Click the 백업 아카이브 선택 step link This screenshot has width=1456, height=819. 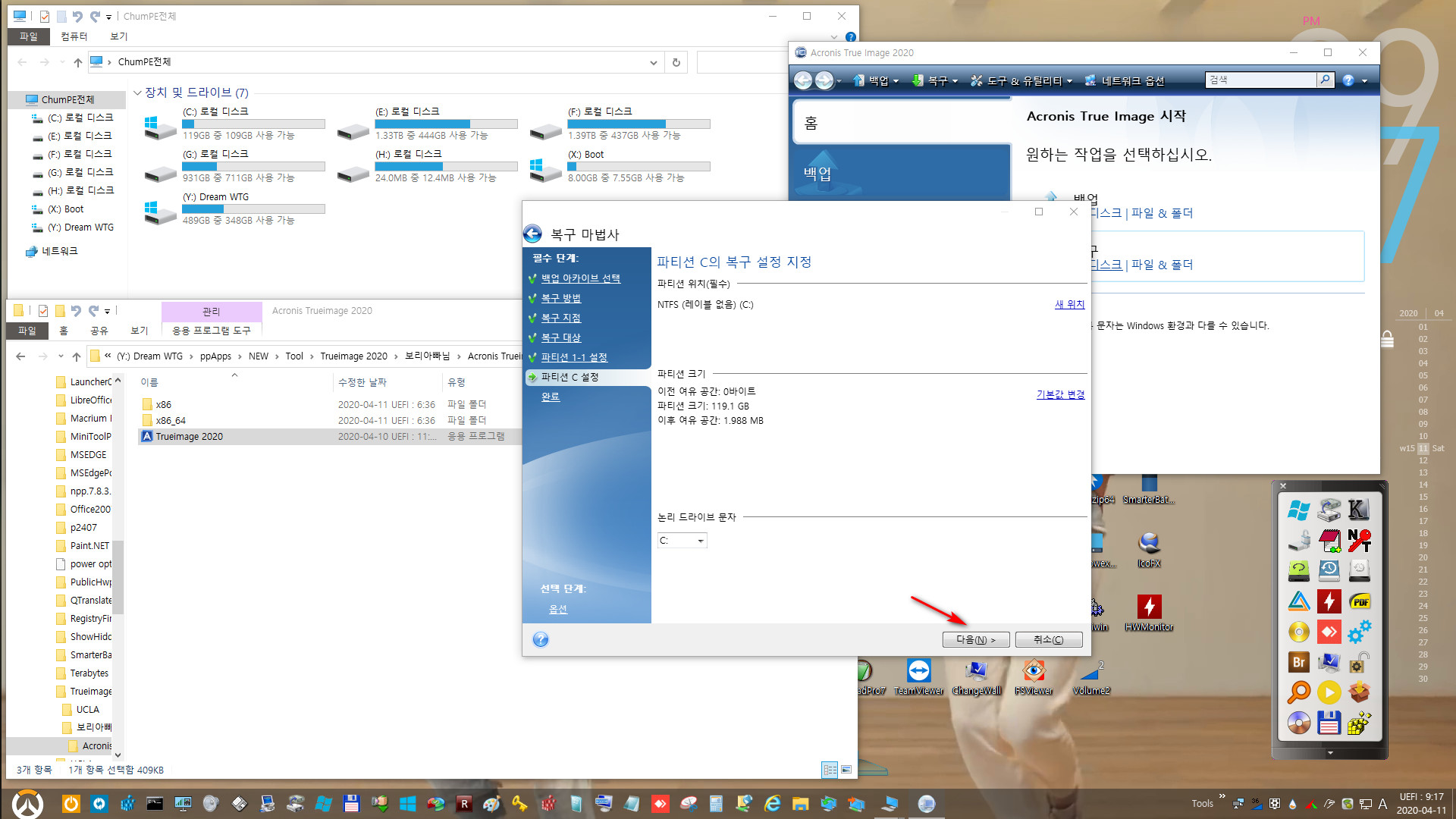580,278
